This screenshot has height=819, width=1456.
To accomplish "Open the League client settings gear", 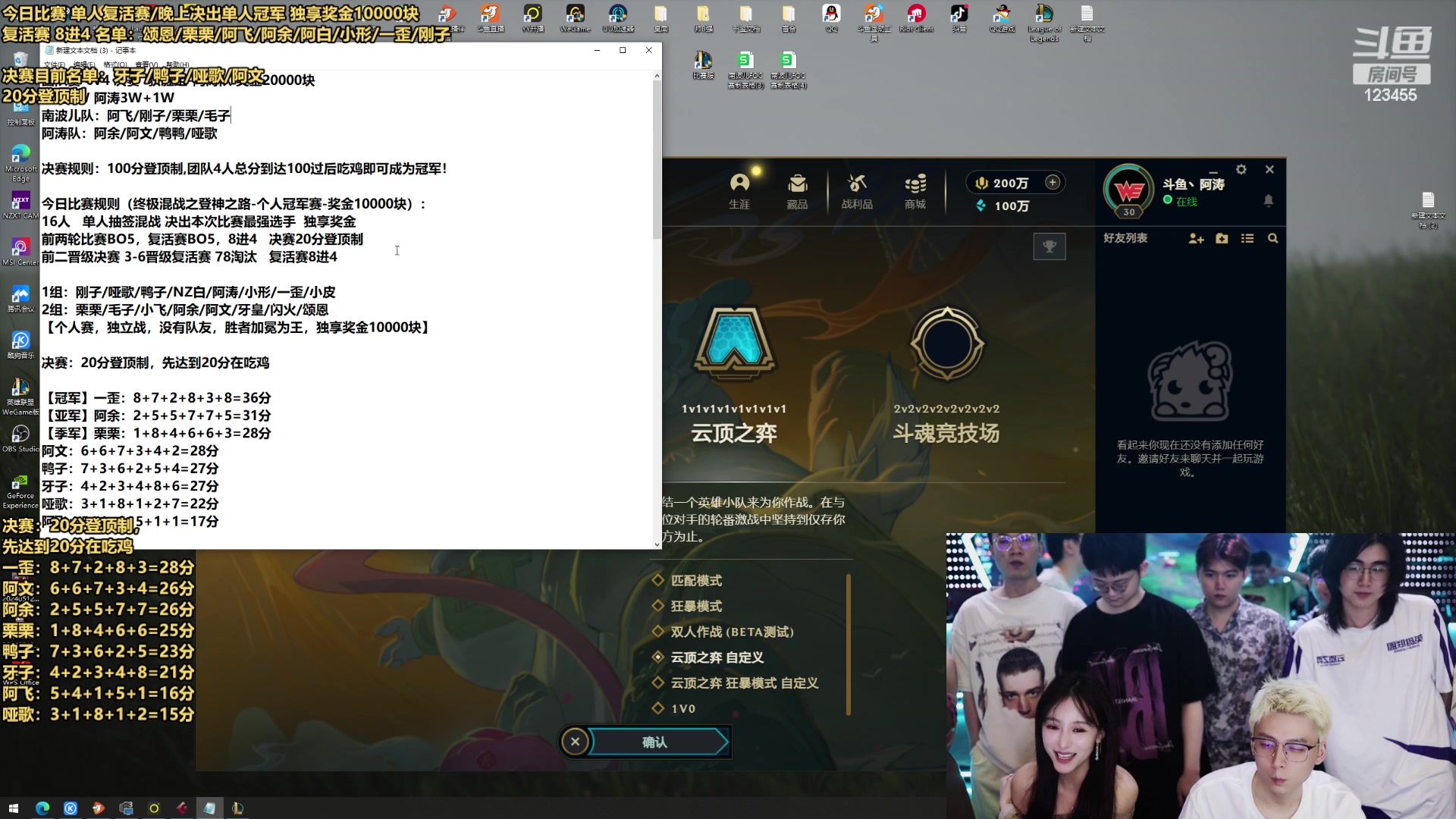I will tap(1241, 170).
